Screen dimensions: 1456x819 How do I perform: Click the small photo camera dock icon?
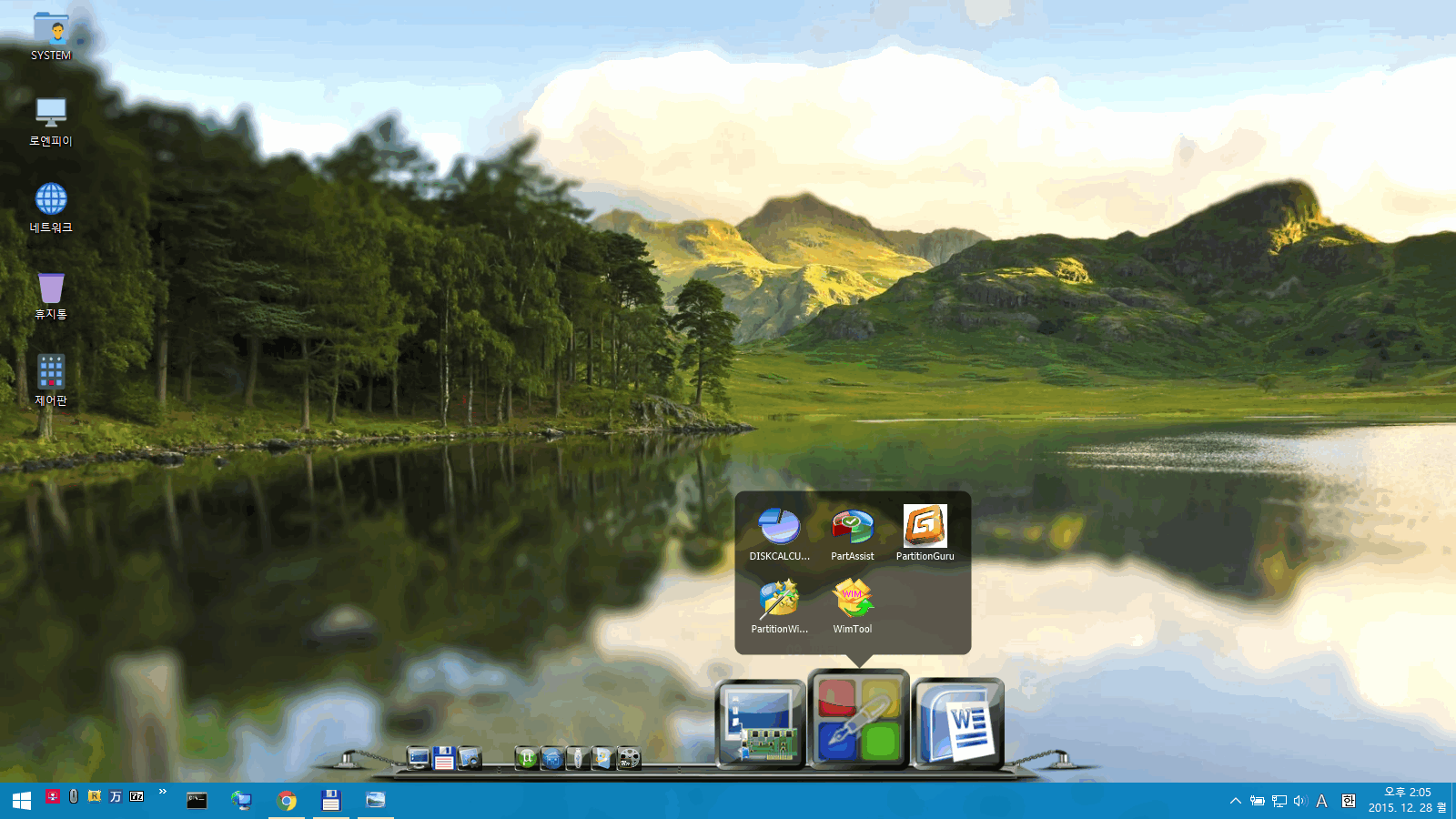[470, 757]
